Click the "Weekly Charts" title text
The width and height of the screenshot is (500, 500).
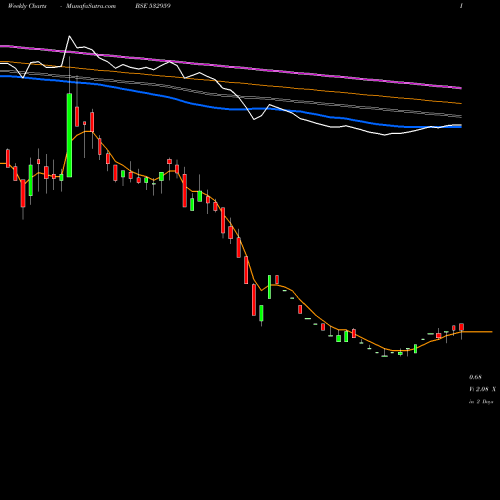27,6
